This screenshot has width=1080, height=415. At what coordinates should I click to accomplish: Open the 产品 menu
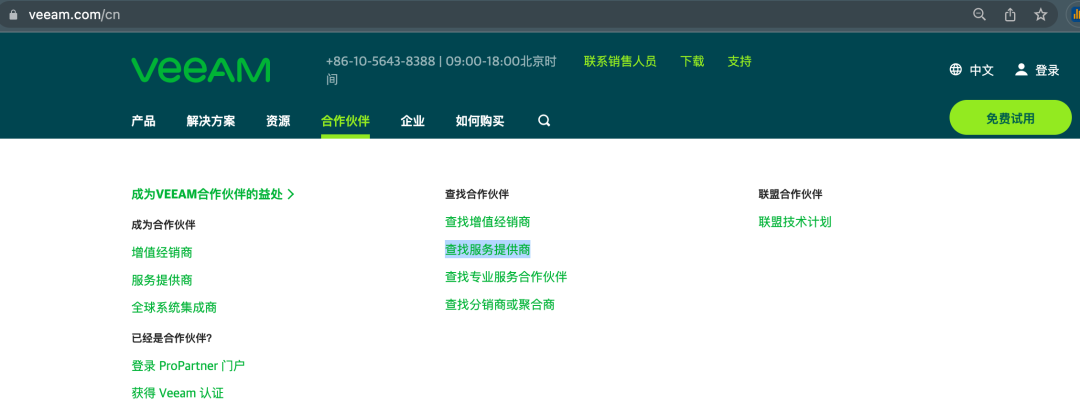pyautogui.click(x=143, y=121)
